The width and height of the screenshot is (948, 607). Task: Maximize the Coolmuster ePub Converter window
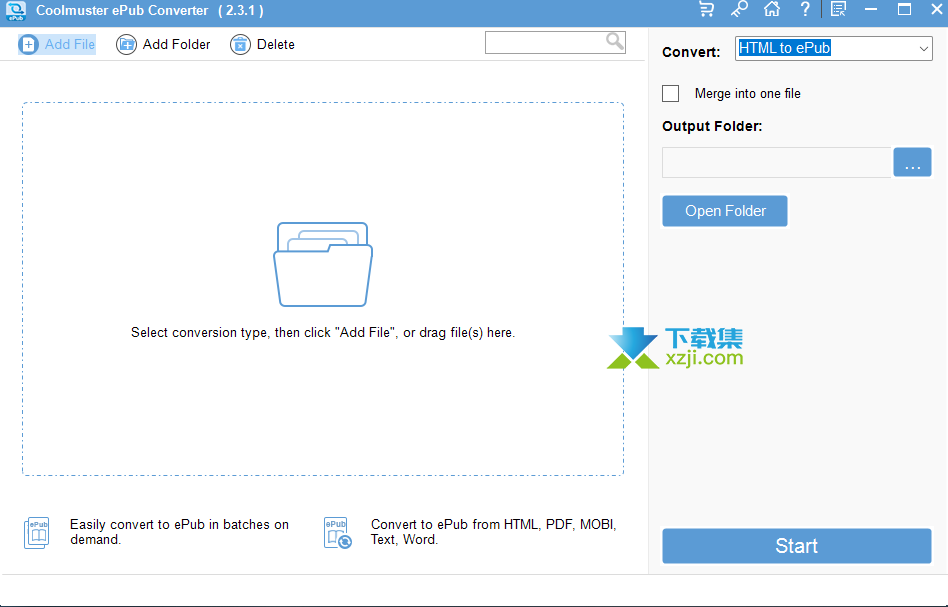click(904, 10)
